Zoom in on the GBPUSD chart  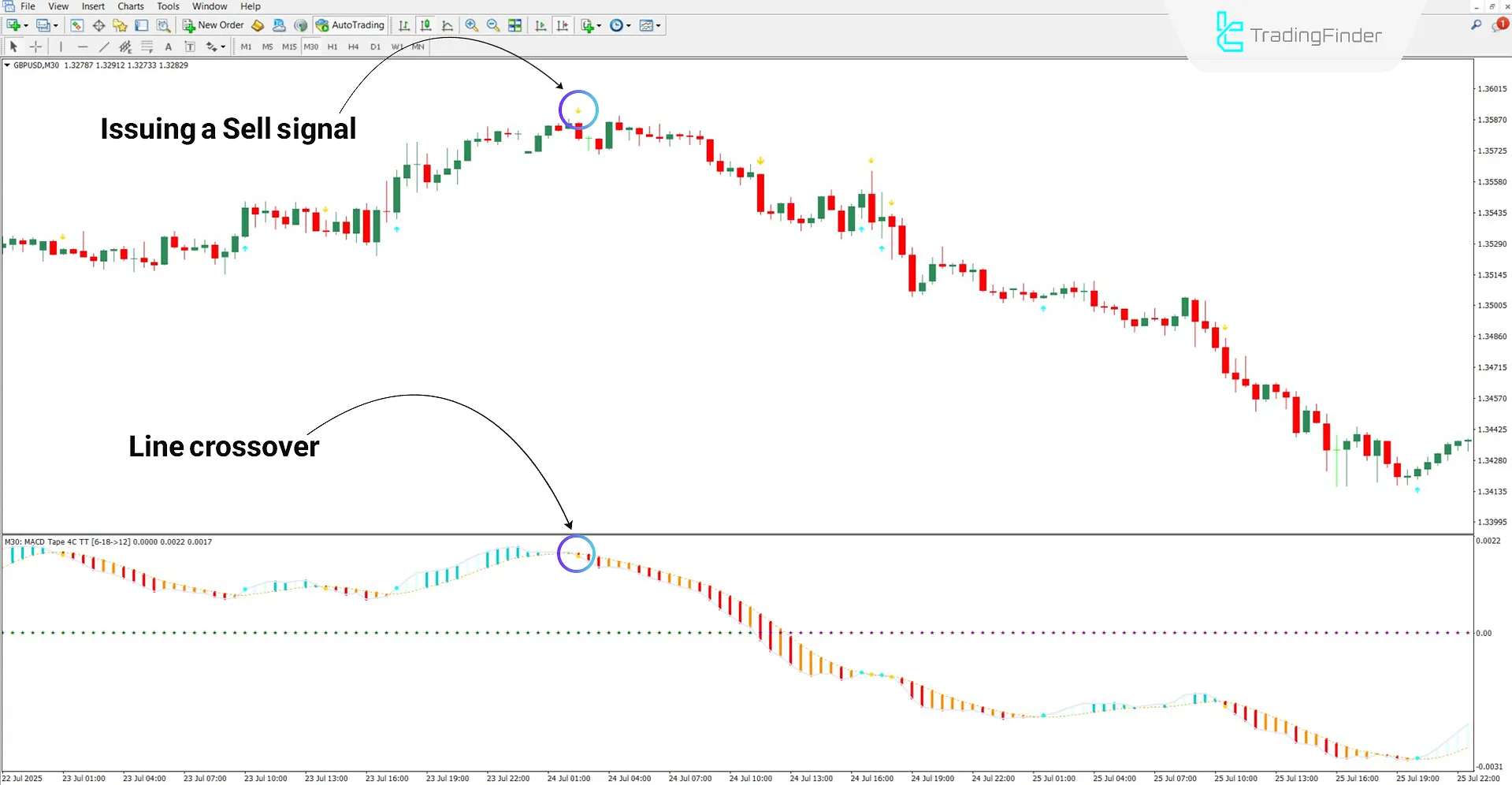pos(471,25)
